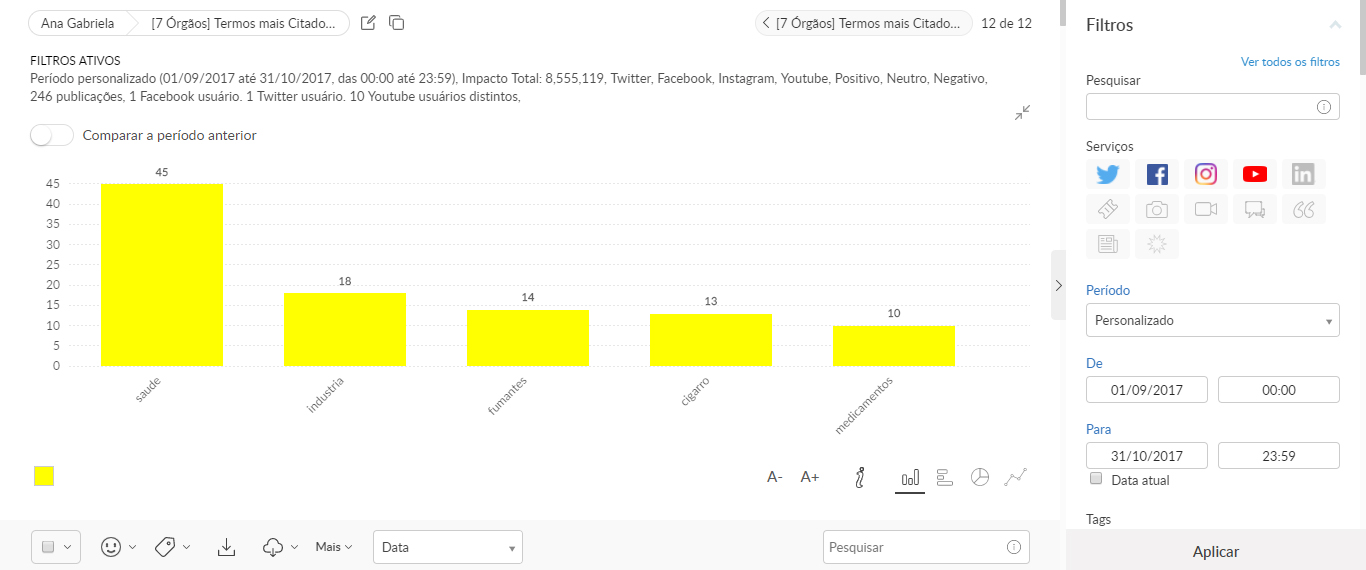
Task: Click the Ana Gabriela breadcrumb
Action: (77, 23)
